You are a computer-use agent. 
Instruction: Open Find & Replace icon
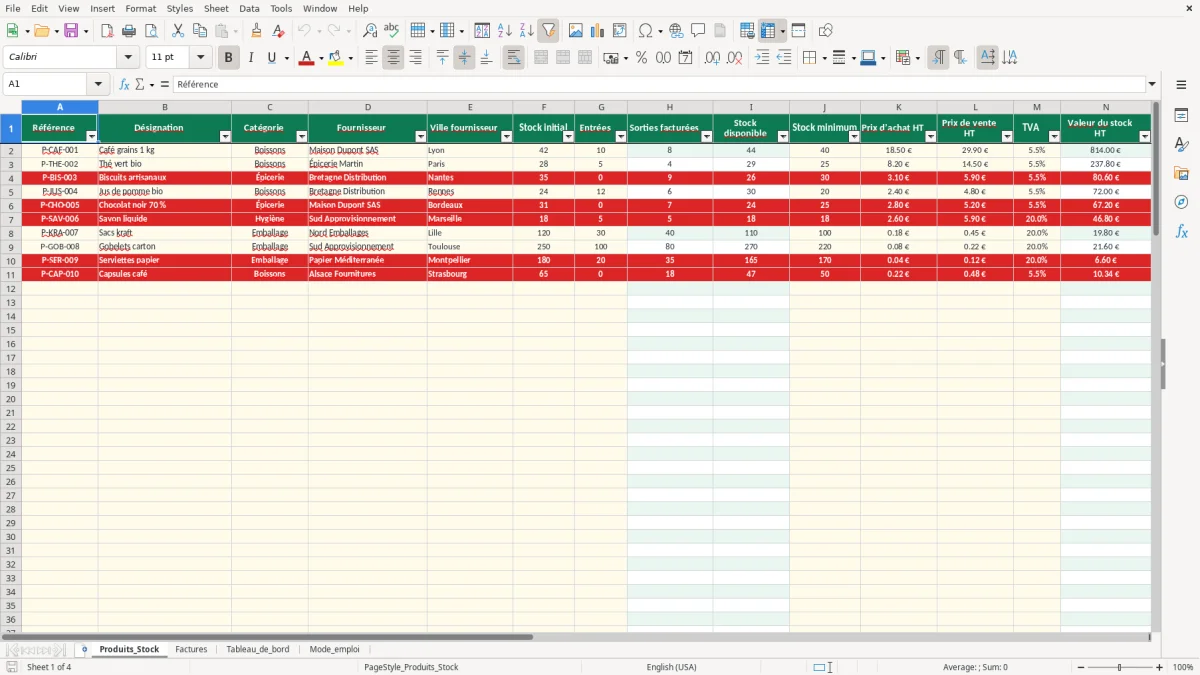point(370,31)
